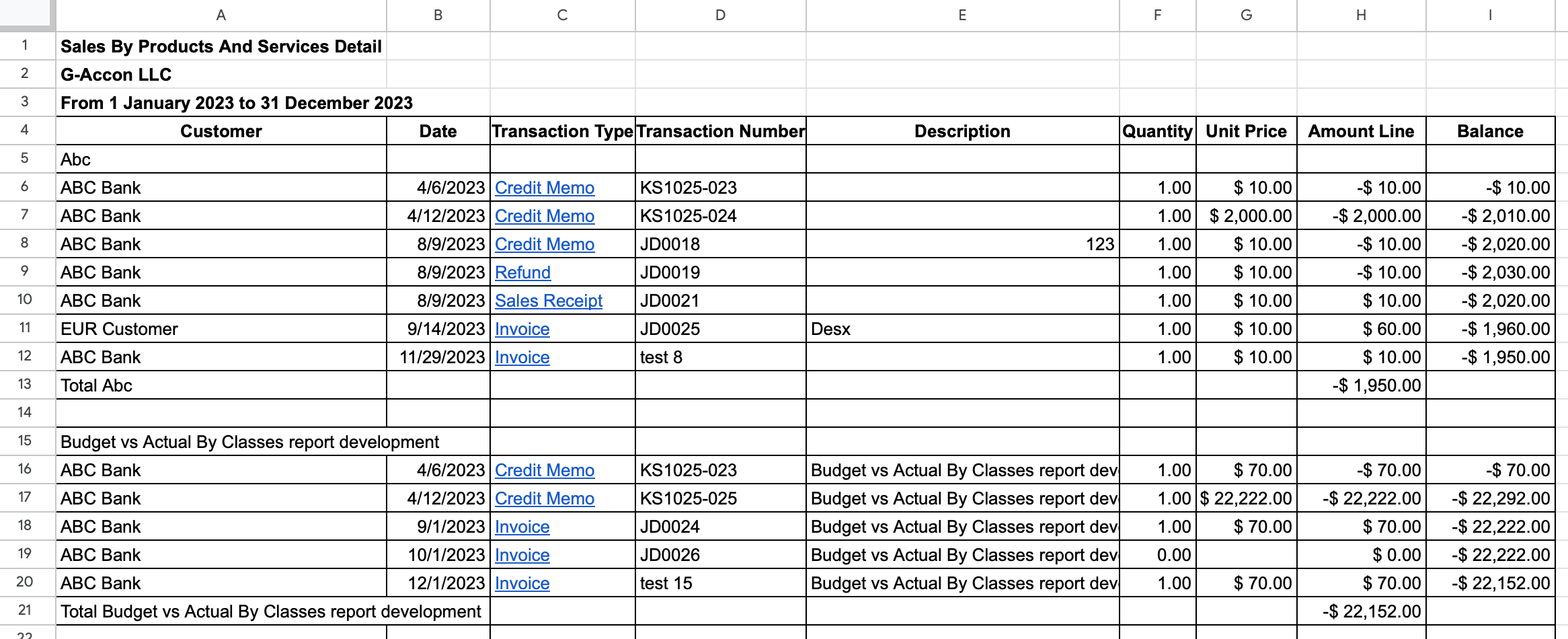Select column E header
The image size is (1568, 639).
(x=963, y=15)
